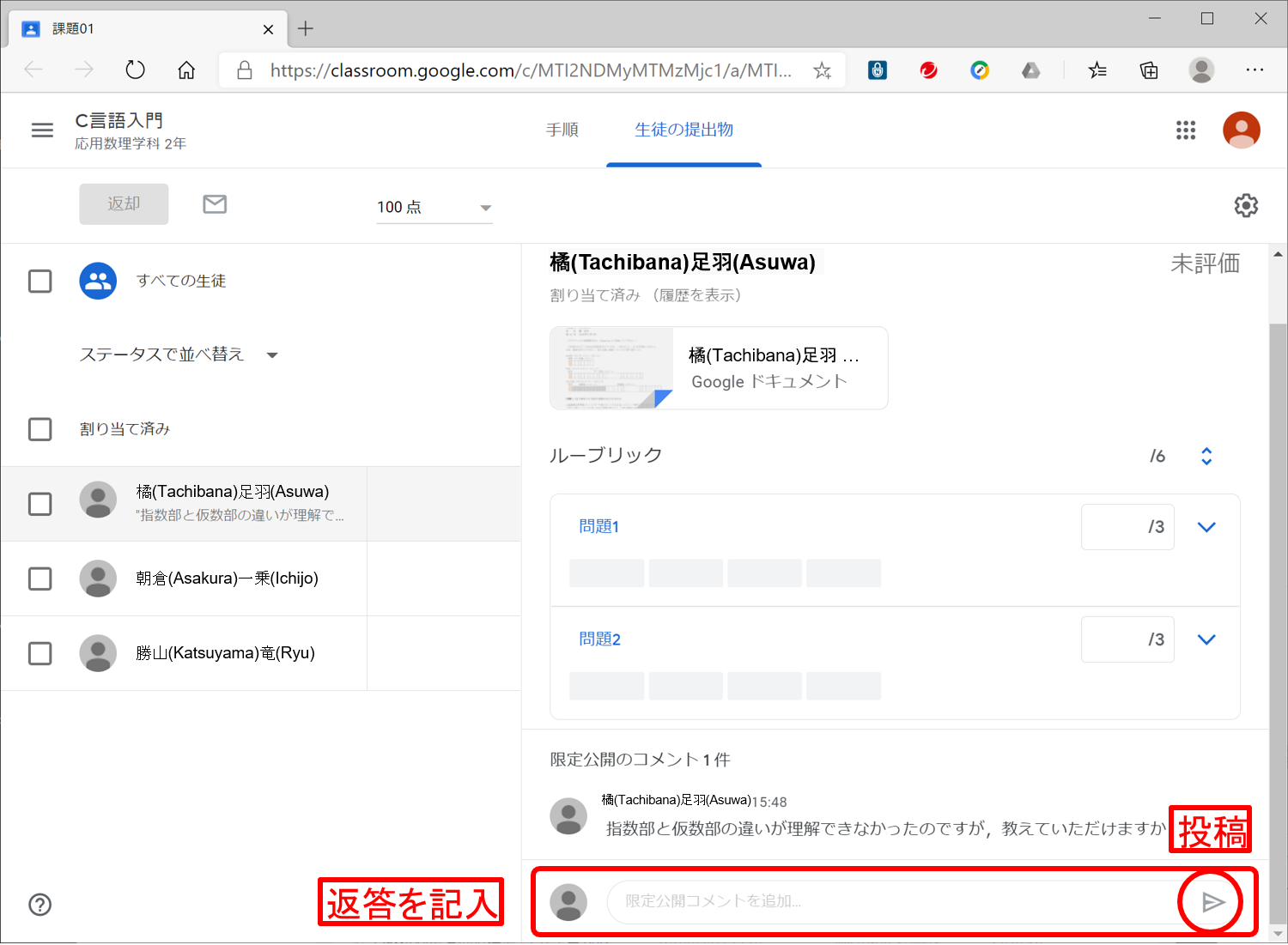
Task: Select the first rating level under 問題1
Action: [x=606, y=573]
